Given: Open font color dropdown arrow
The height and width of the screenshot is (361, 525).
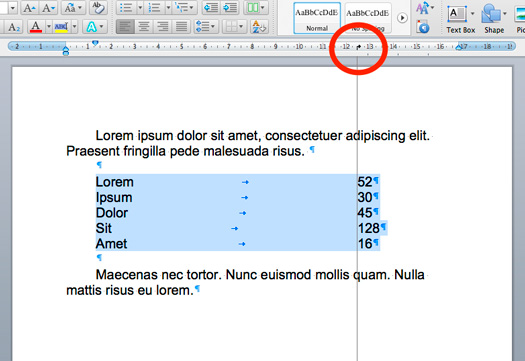Looking at the screenshot, I should point(49,26).
